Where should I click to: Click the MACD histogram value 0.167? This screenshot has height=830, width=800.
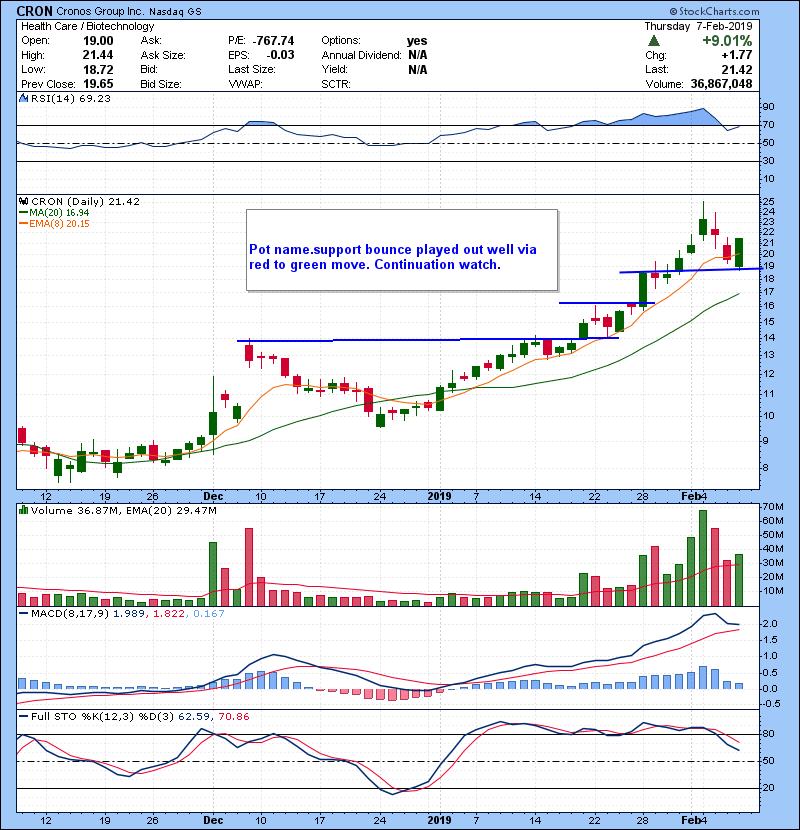[x=209, y=614]
